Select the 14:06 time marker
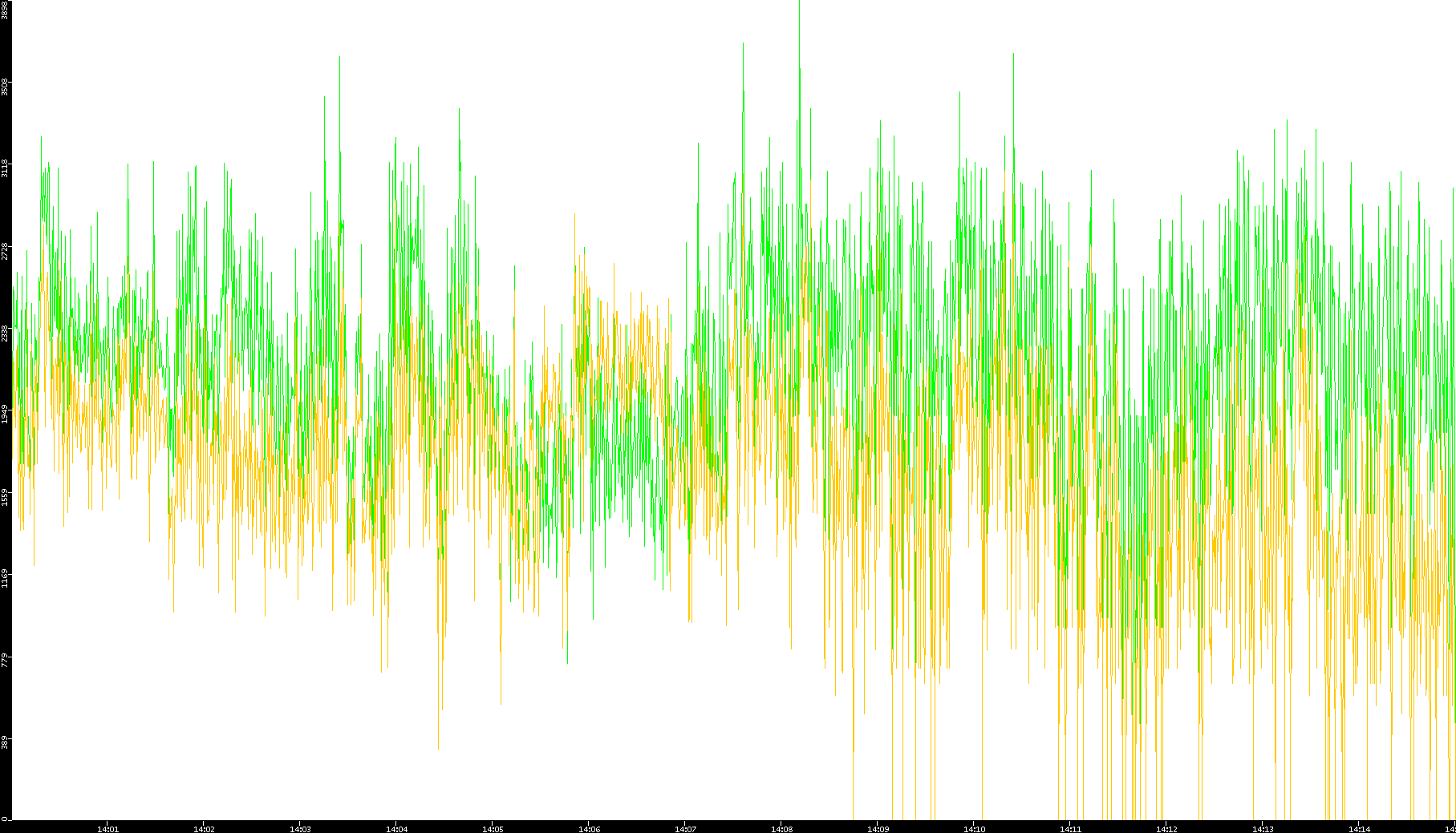This screenshot has height=833, width=1456. click(x=589, y=828)
